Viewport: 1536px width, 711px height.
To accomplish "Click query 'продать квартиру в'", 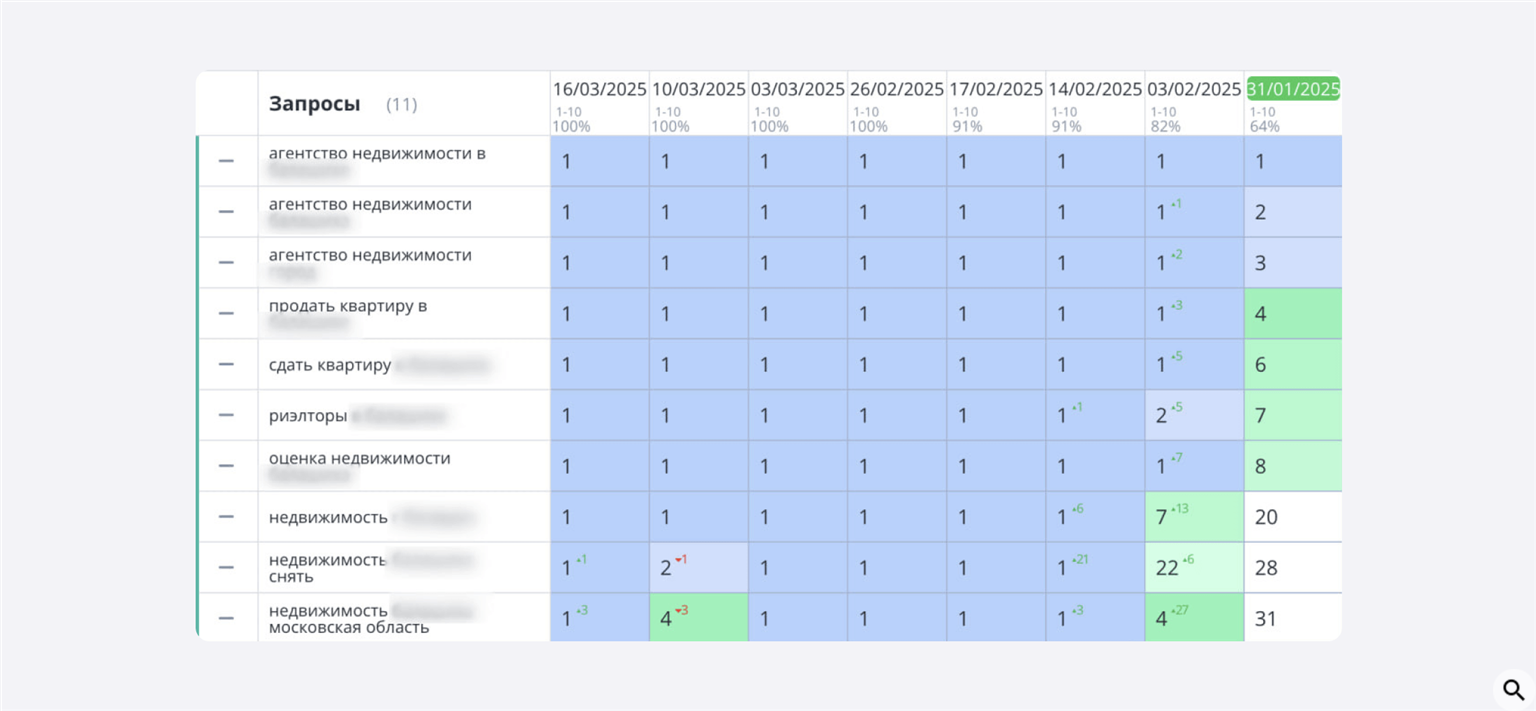I will click(348, 305).
